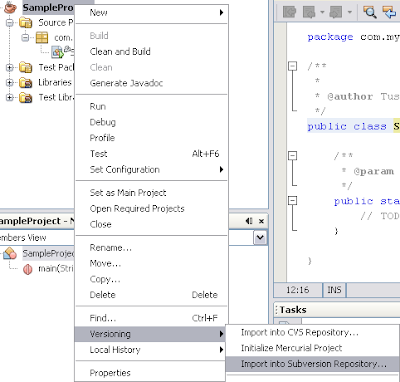Click the @author text in editor
The width and height of the screenshot is (400, 382).
click(350, 97)
